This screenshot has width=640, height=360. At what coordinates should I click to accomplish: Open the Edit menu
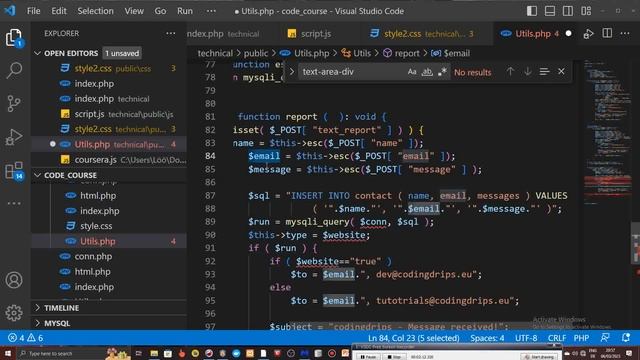click(59, 11)
